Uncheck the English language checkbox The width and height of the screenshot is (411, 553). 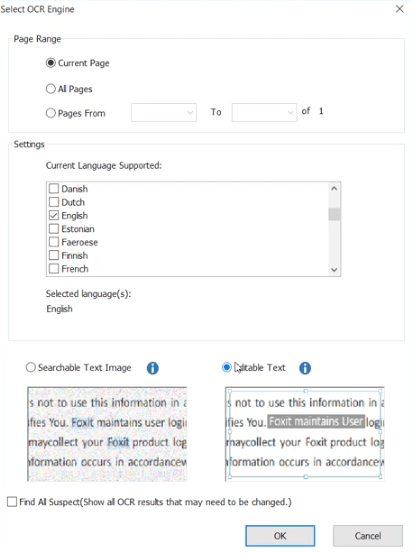[x=54, y=215]
